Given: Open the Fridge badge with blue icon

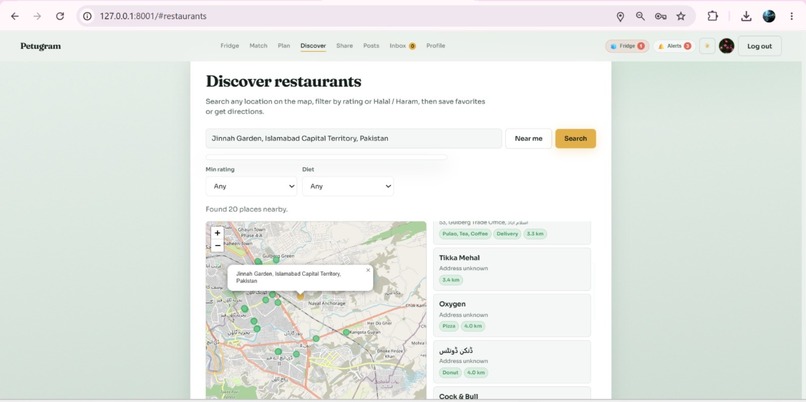Looking at the screenshot, I should pyautogui.click(x=627, y=46).
